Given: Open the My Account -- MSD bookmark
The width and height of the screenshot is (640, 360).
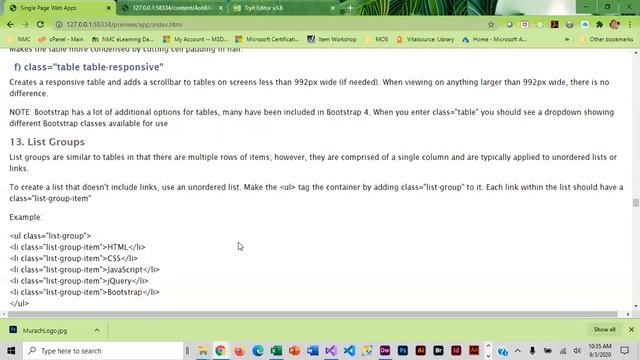Looking at the screenshot, I should 195,40.
